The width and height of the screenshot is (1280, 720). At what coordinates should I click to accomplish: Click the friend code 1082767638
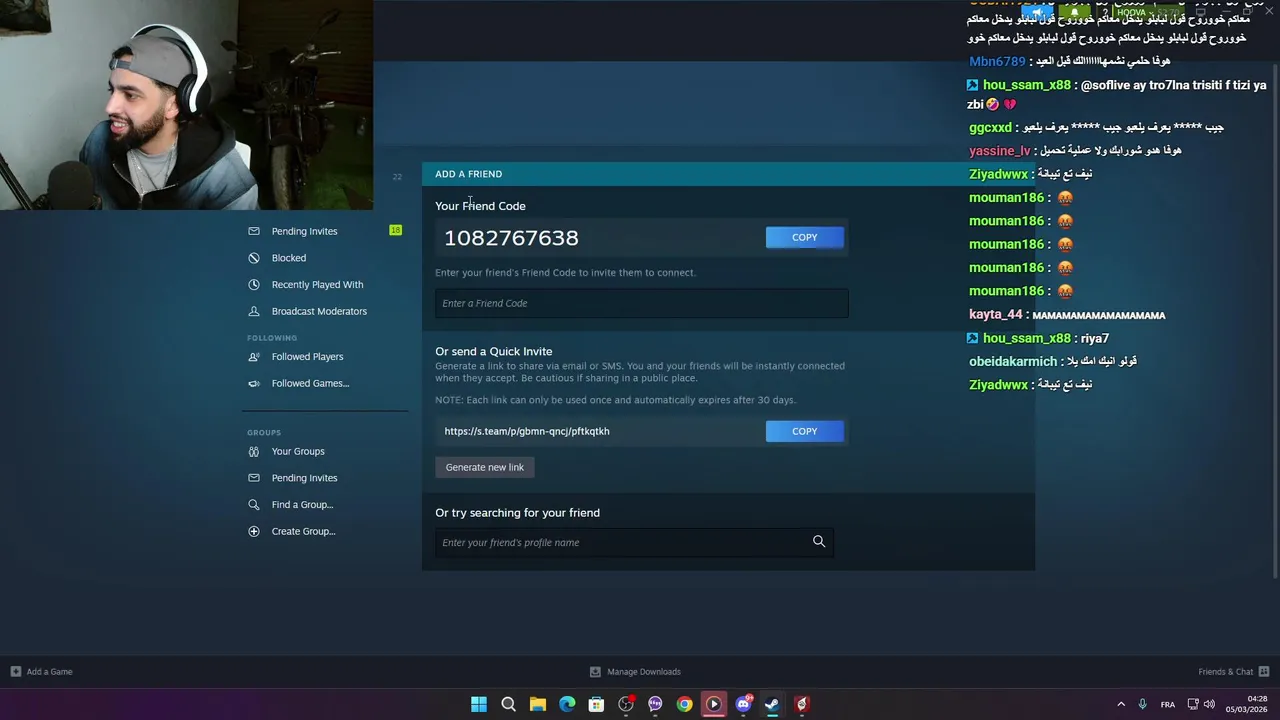pyautogui.click(x=512, y=238)
